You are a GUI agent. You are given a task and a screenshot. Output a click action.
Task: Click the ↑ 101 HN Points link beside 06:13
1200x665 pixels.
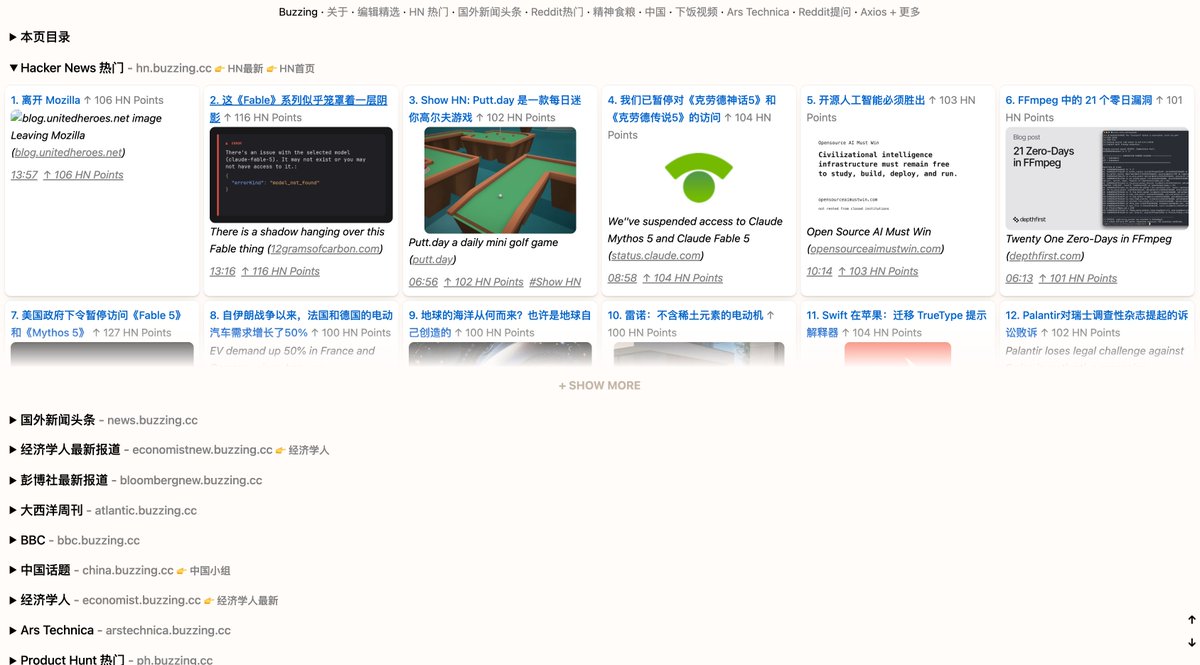(x=1077, y=278)
